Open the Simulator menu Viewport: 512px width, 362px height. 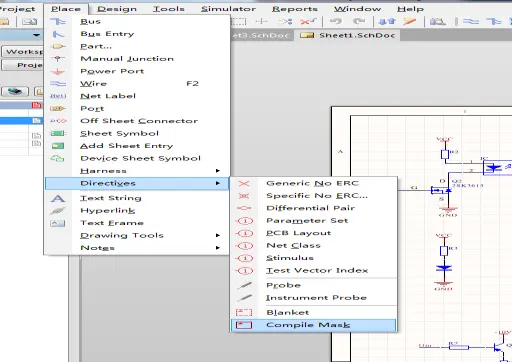[x=228, y=9]
